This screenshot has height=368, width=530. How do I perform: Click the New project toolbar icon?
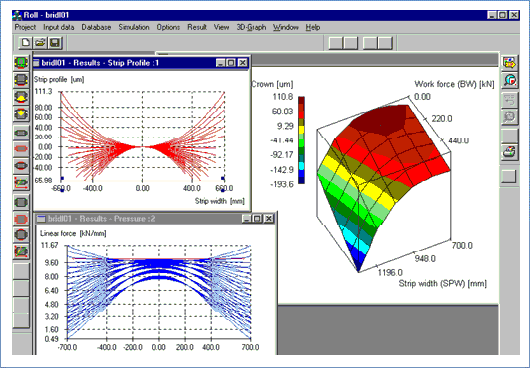tap(25, 43)
